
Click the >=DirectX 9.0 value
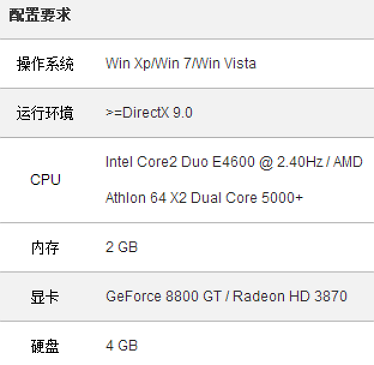pyautogui.click(x=149, y=113)
